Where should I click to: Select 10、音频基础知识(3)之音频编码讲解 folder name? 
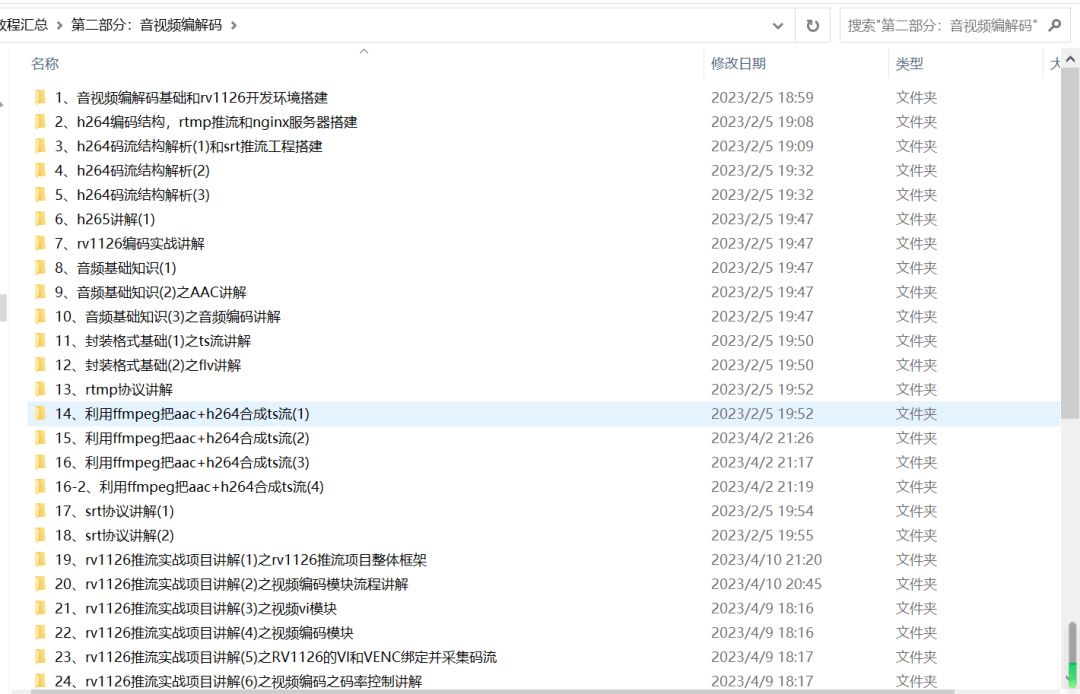(x=168, y=317)
